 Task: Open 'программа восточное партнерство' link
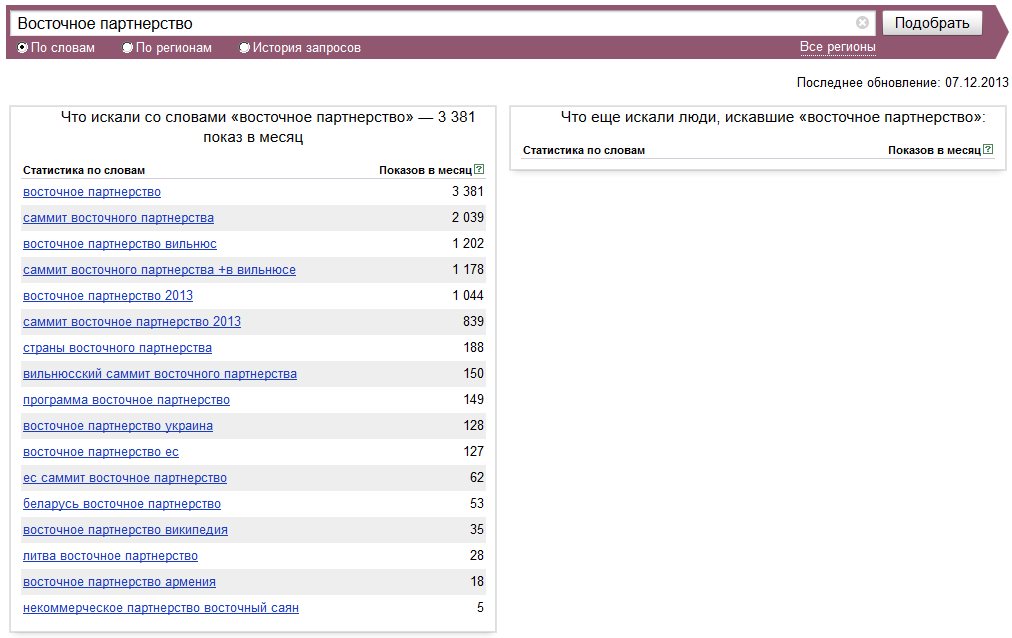coord(126,400)
